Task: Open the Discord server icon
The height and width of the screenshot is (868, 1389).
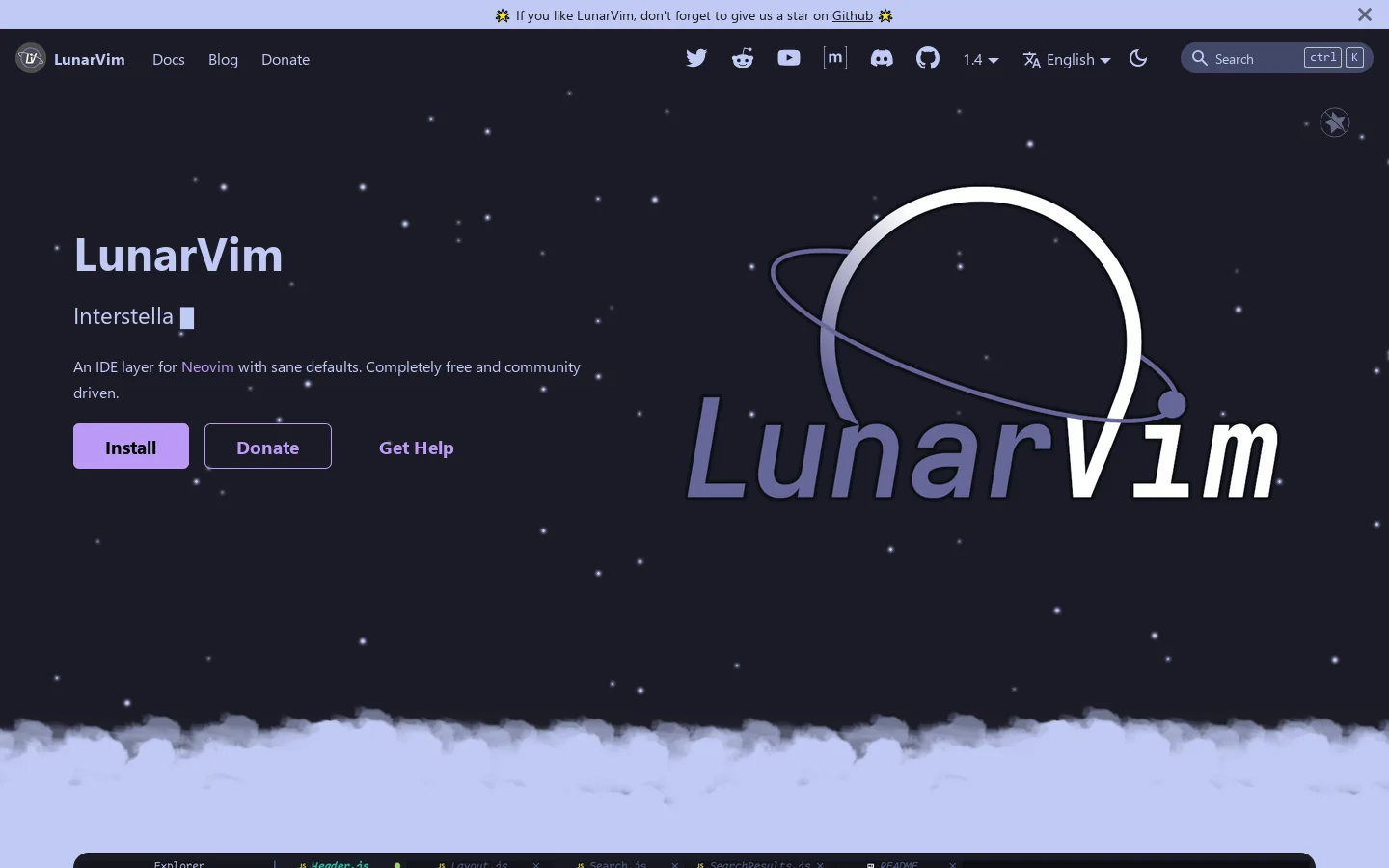Action: 882,58
